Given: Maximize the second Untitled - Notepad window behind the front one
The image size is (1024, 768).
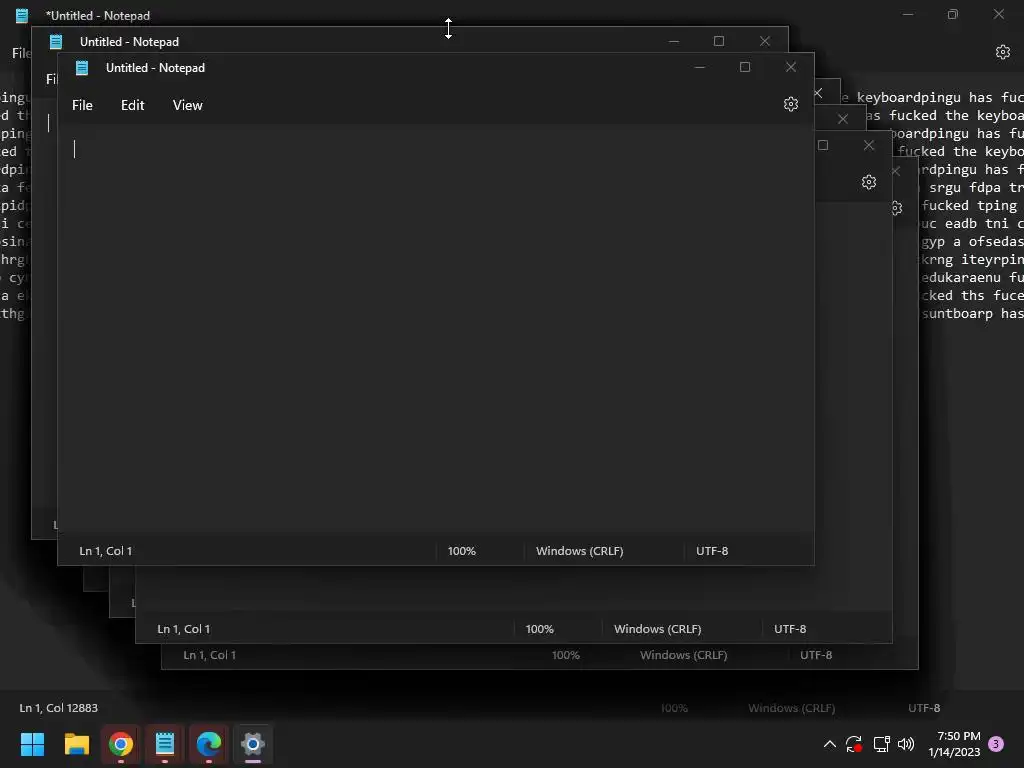Looking at the screenshot, I should pos(719,41).
